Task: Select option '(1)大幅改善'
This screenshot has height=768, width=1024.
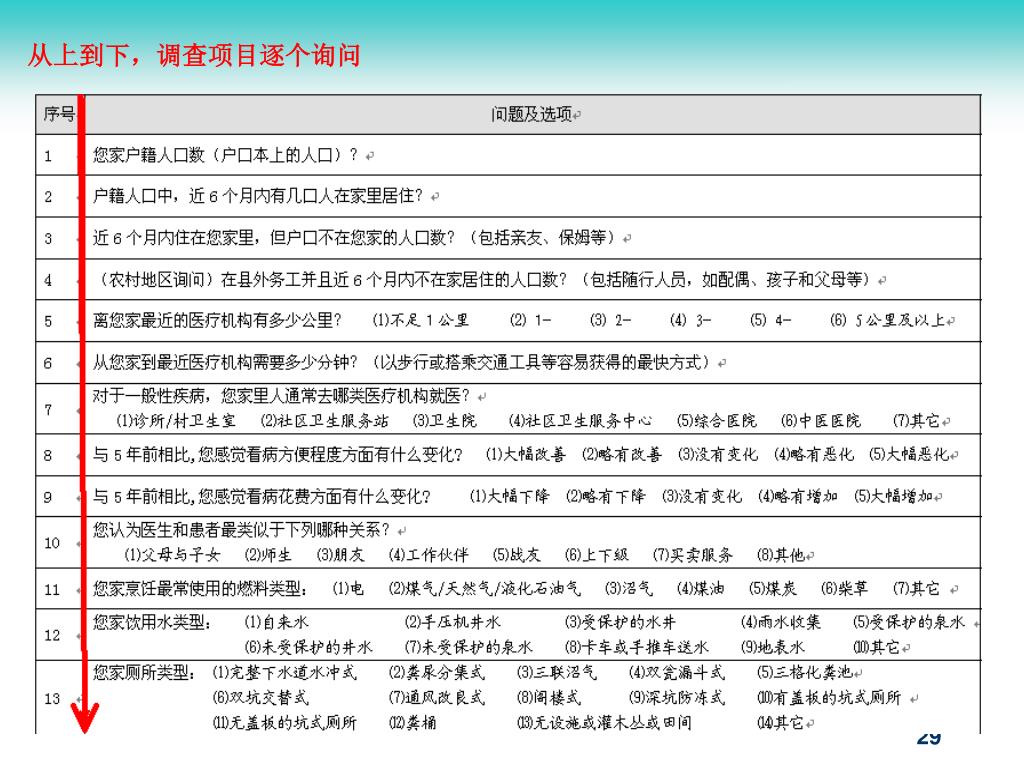Action: [x=526, y=455]
